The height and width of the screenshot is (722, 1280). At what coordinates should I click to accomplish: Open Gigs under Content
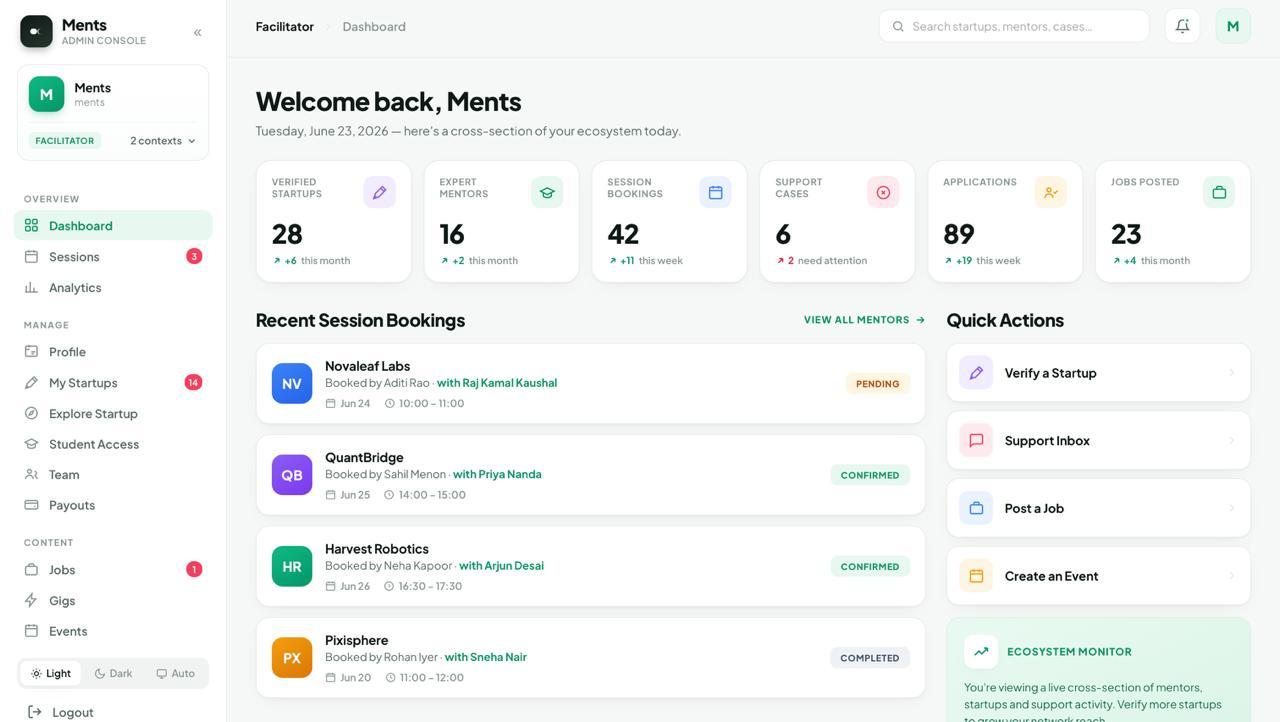113,600
